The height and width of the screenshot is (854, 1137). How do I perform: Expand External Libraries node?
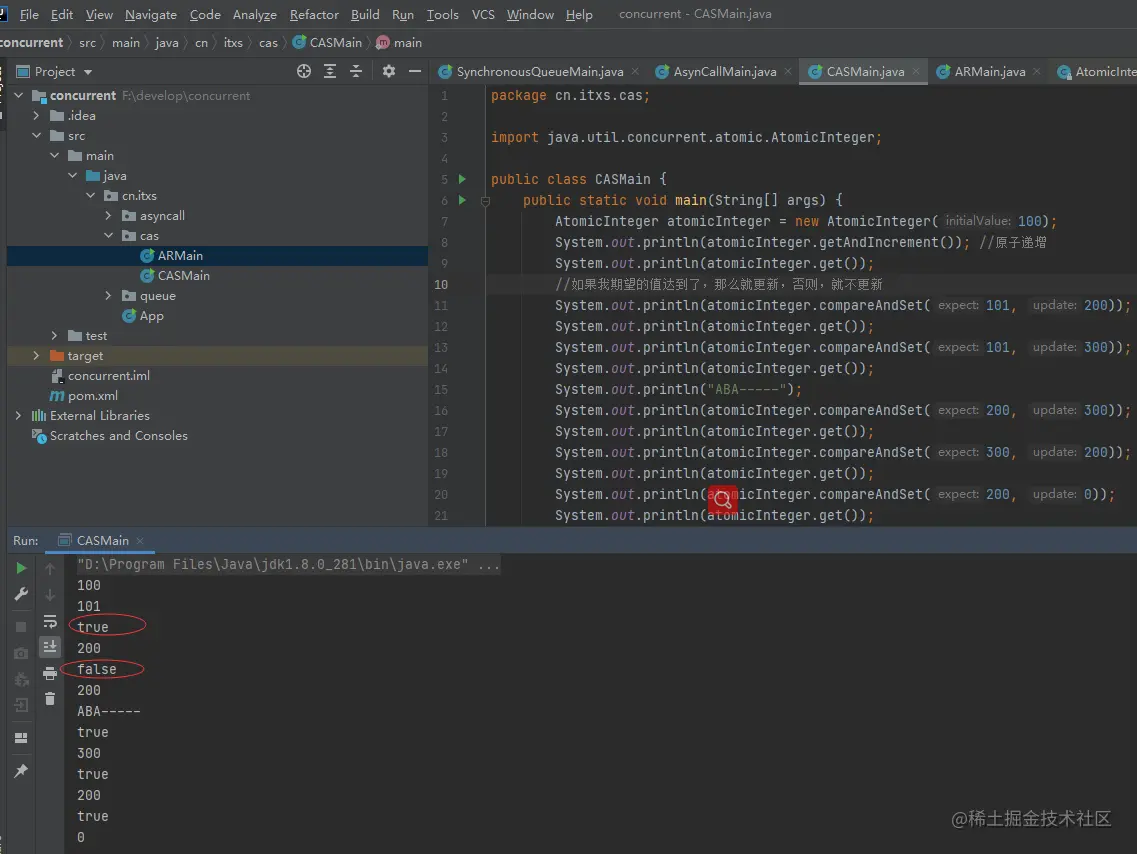click(19, 415)
